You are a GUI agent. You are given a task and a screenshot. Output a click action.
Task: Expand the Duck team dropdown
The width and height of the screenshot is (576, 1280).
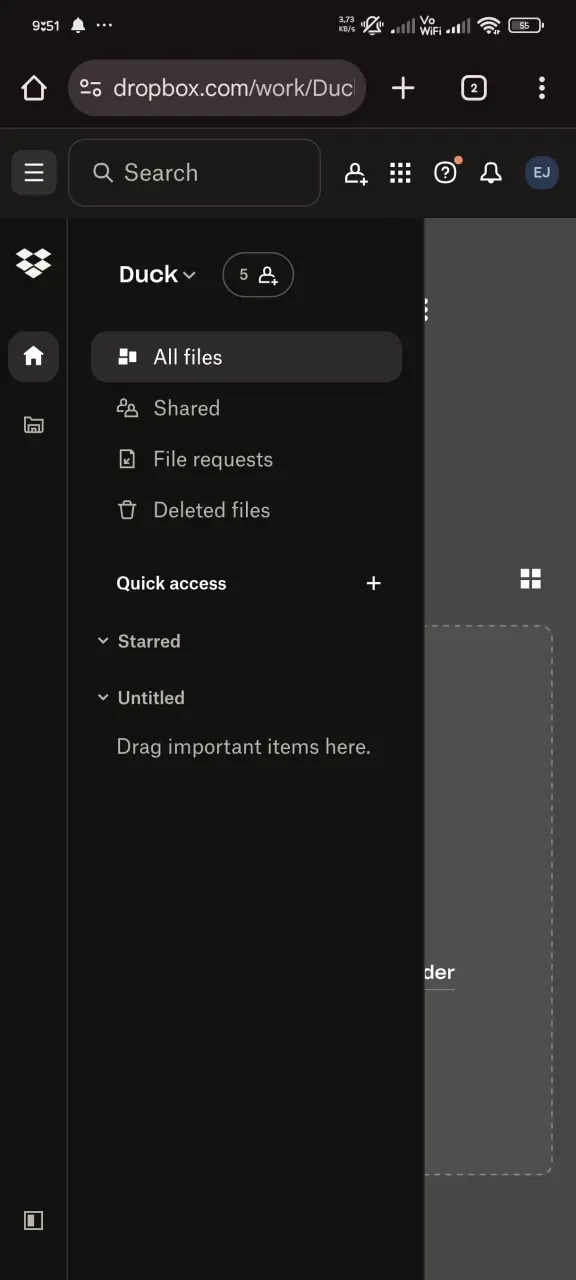(x=157, y=275)
